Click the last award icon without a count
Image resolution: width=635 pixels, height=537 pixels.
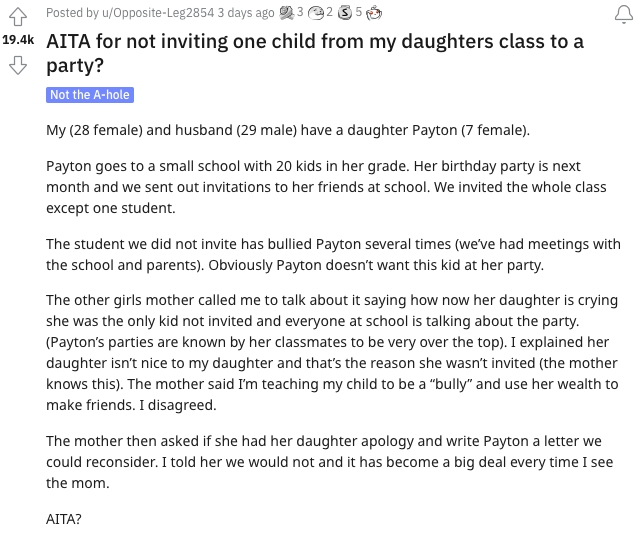coord(375,13)
